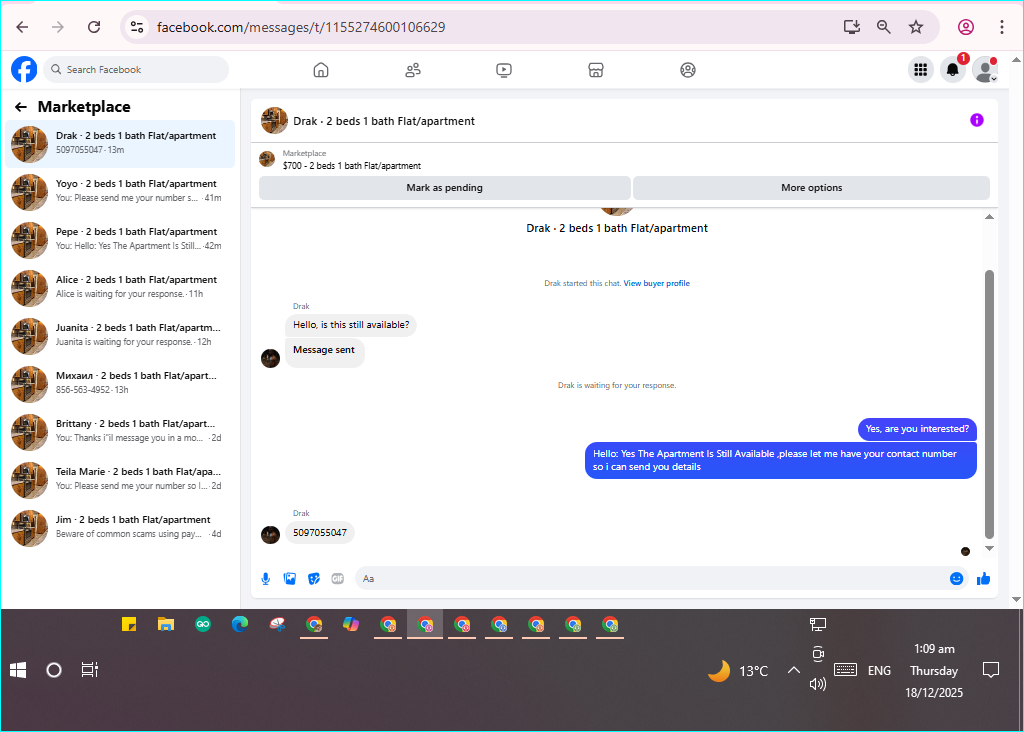Attach a photo using image icon
This screenshot has width=1024, height=732.
click(x=290, y=579)
